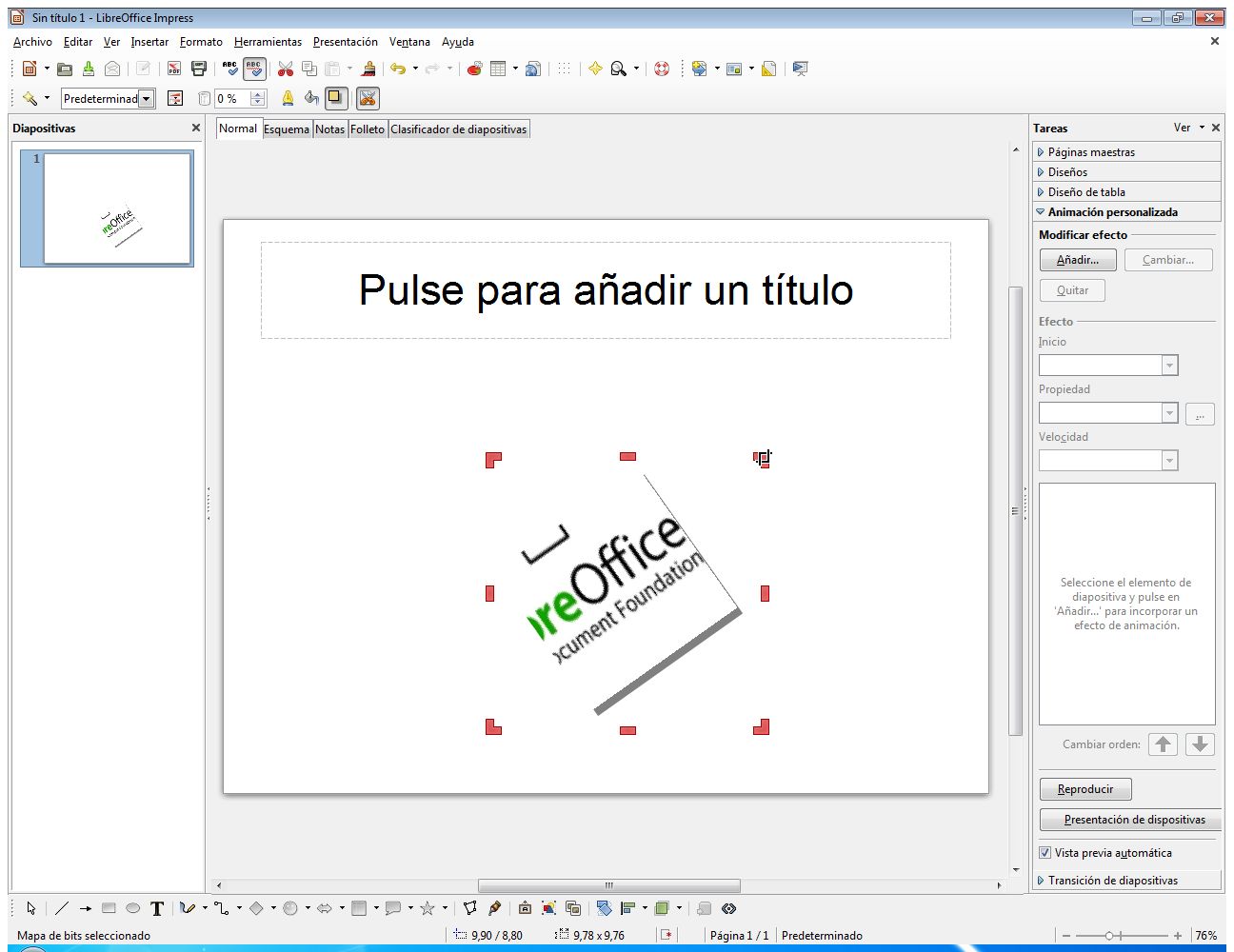The width and height of the screenshot is (1234, 952).
Task: Click the Presentación de diapositivas button
Action: pyautogui.click(x=1130, y=820)
